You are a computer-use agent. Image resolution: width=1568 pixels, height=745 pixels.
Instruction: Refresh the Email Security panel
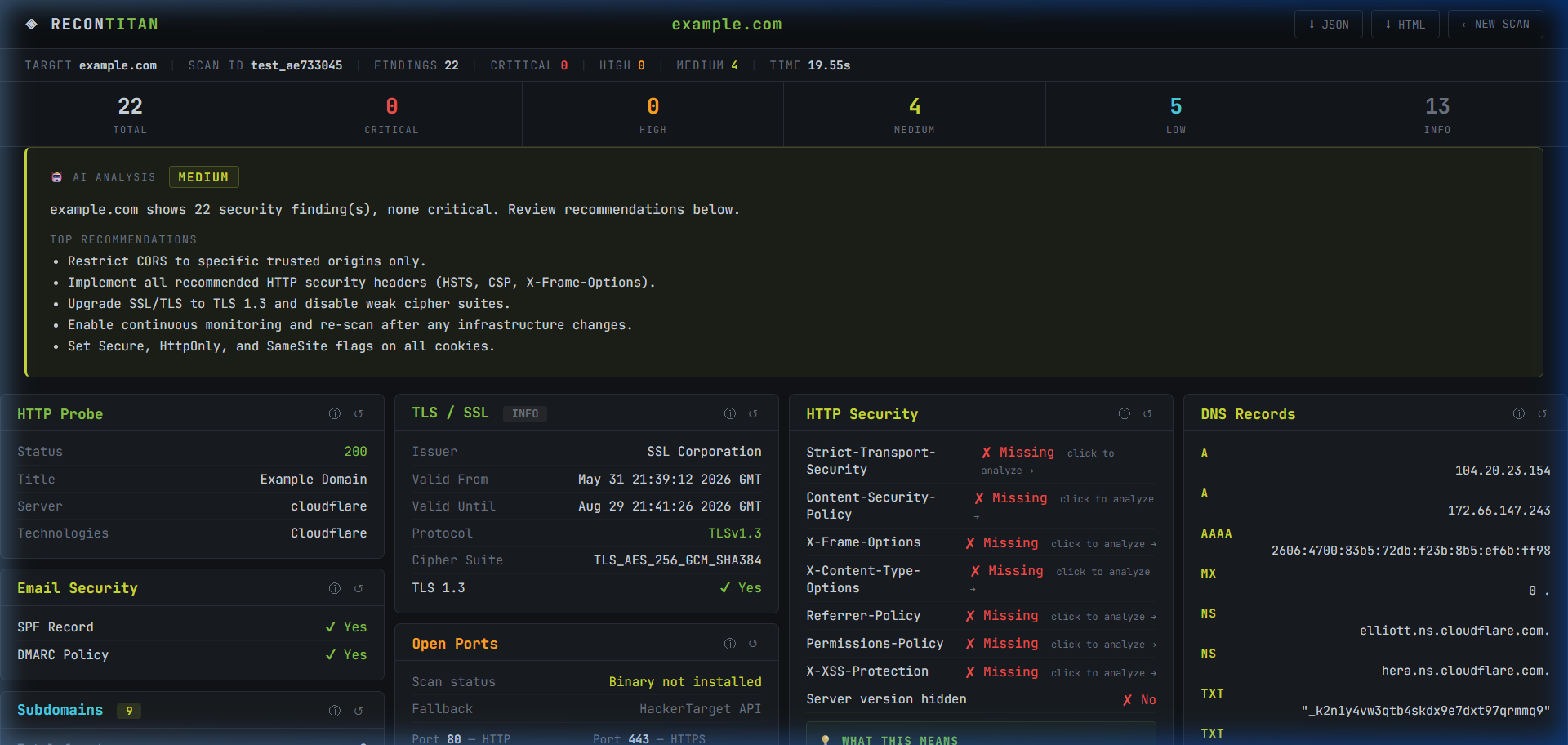pos(359,589)
